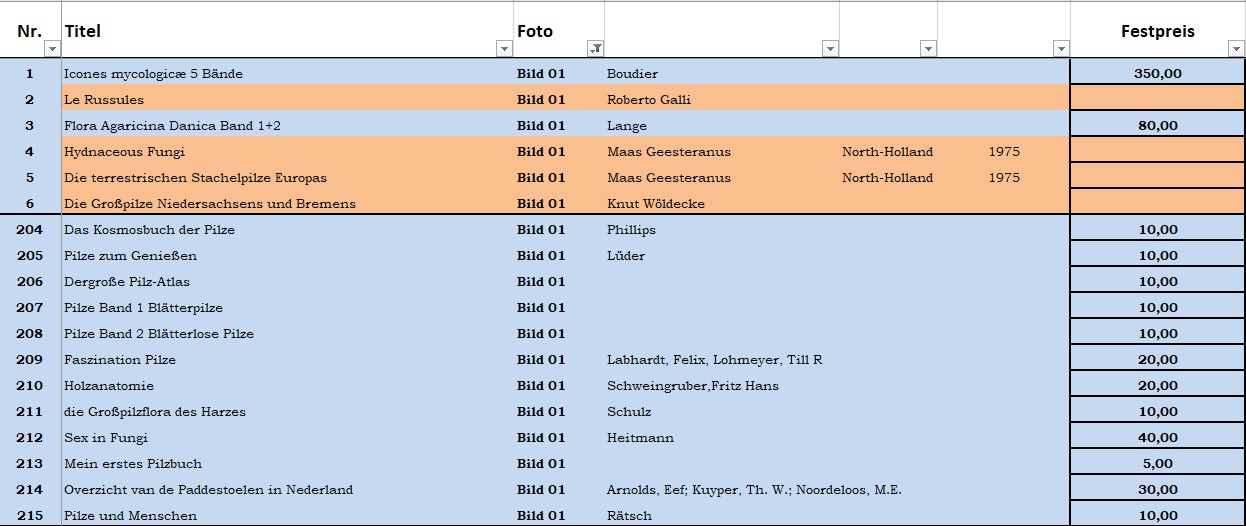Viewport: 1246px width, 526px height.
Task: Select the empty orange Festpreis cell for Hydnaceous Fungi
Action: coord(1157,152)
